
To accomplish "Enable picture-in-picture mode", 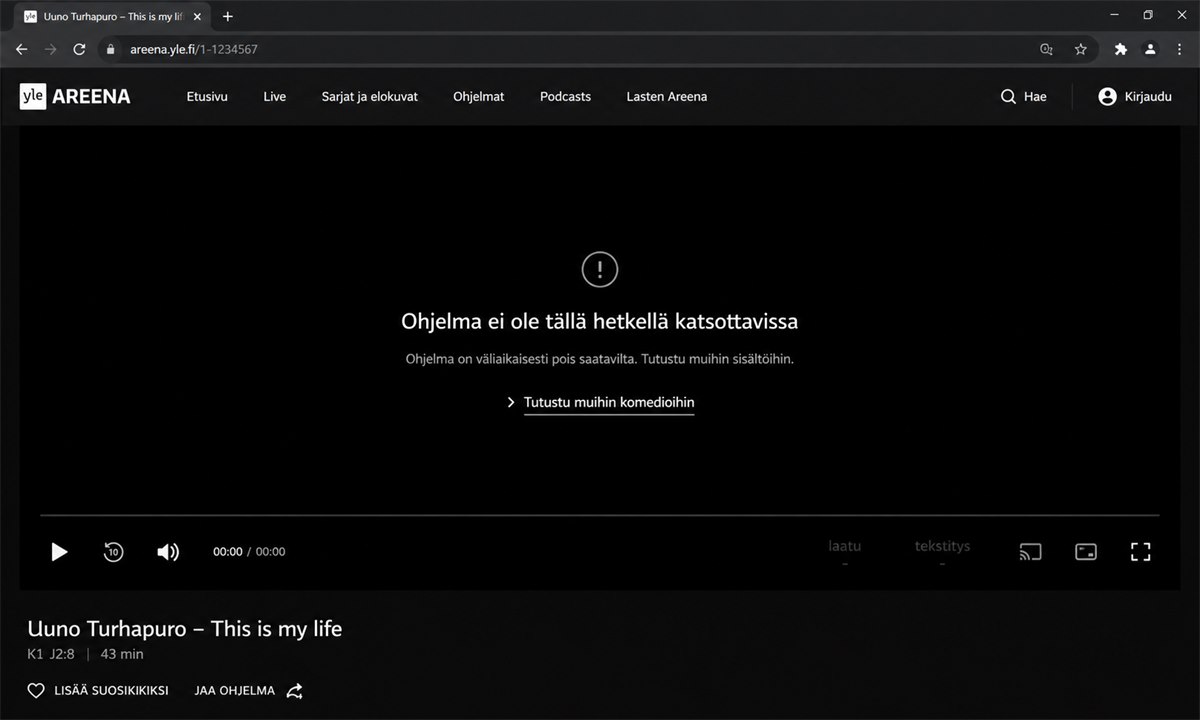I will (1086, 552).
